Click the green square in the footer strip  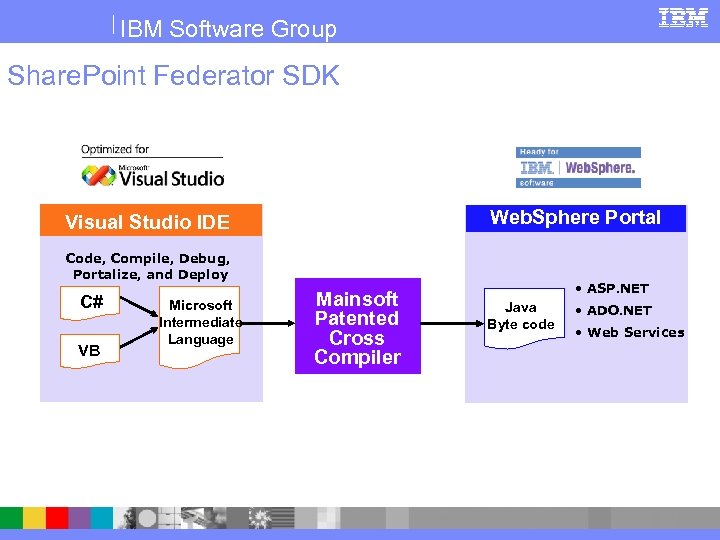[11, 518]
